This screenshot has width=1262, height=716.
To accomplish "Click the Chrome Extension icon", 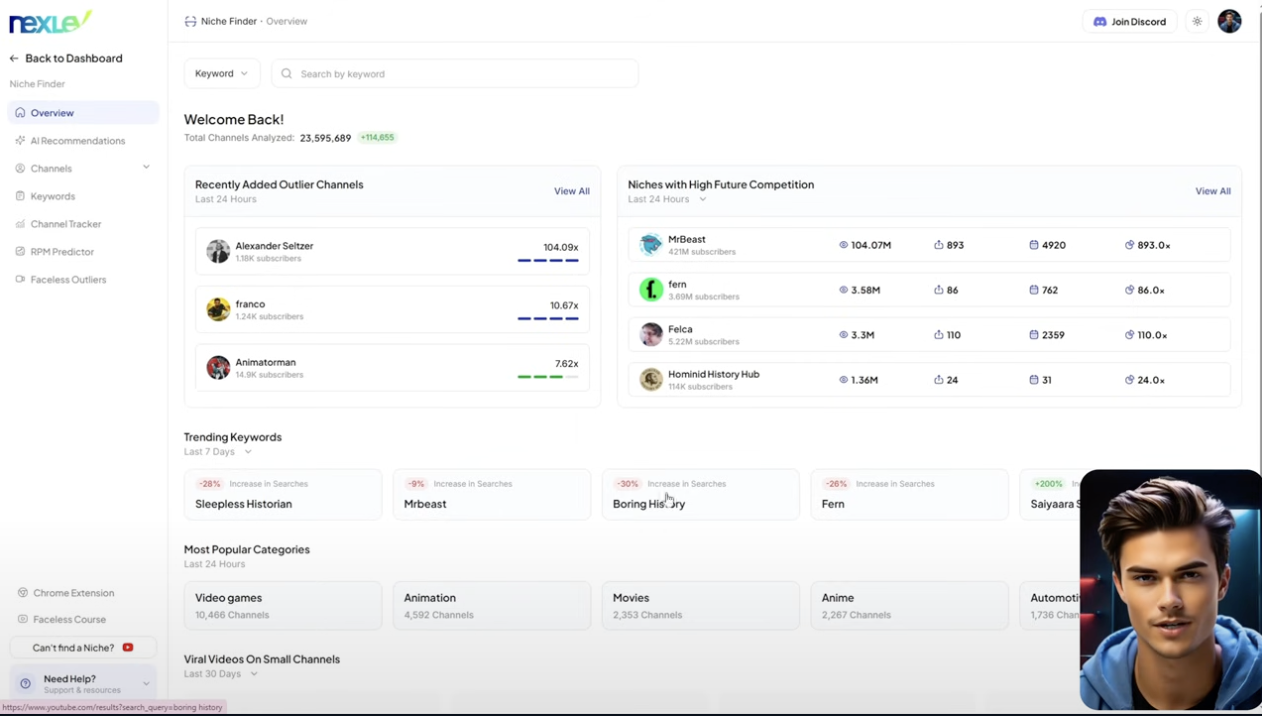I will (23, 593).
